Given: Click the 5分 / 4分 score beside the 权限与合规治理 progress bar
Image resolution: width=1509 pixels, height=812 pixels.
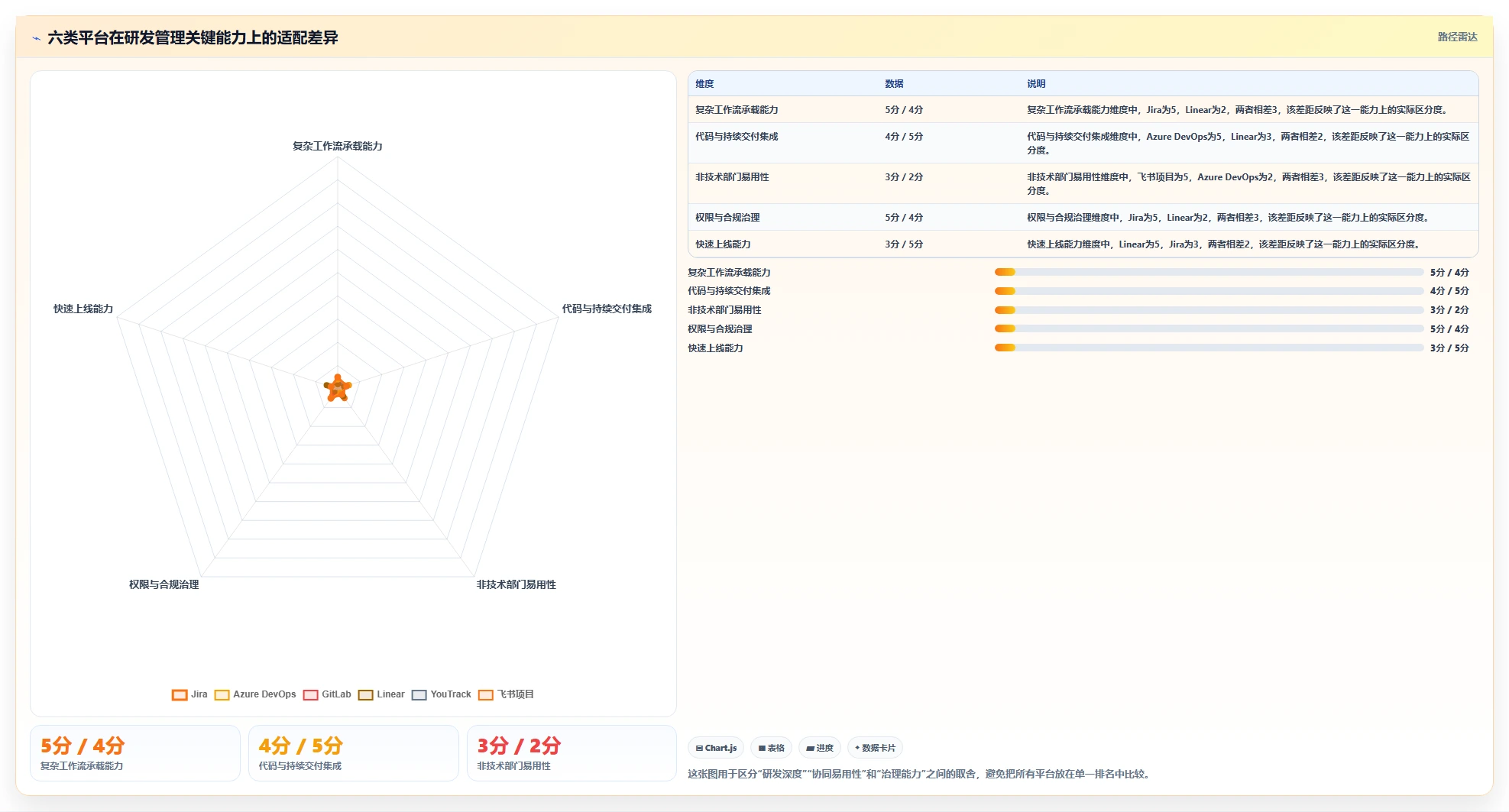Looking at the screenshot, I should tap(1449, 329).
